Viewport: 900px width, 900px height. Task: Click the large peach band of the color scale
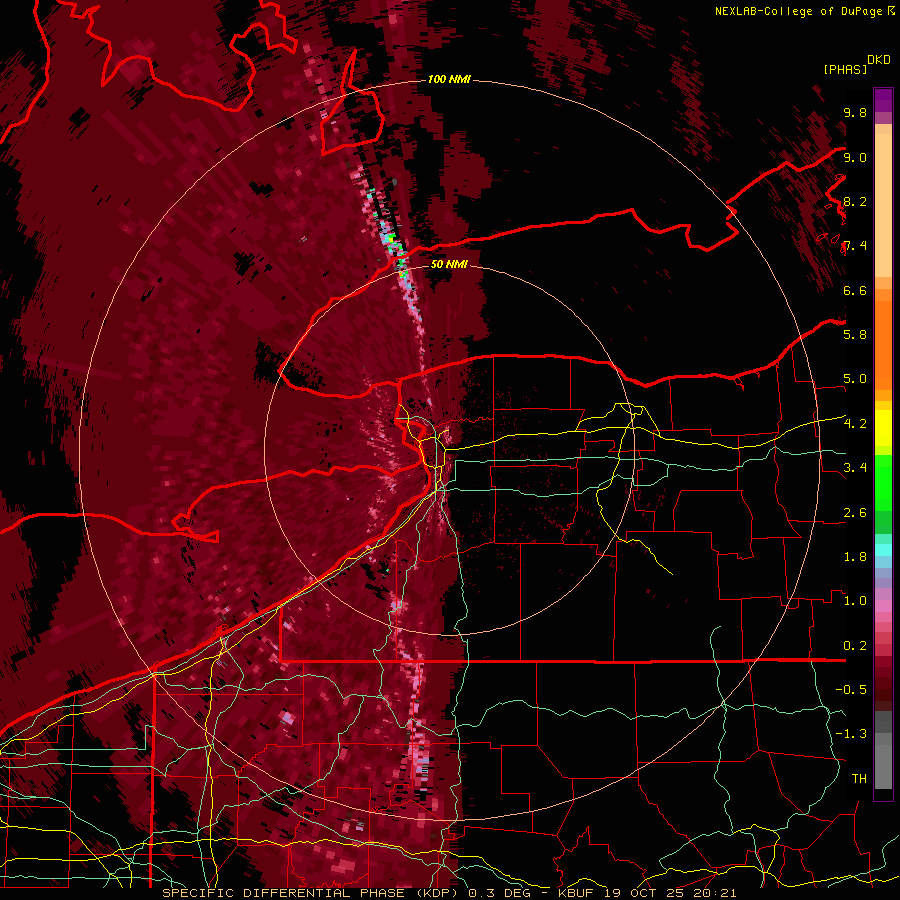pyautogui.click(x=883, y=205)
